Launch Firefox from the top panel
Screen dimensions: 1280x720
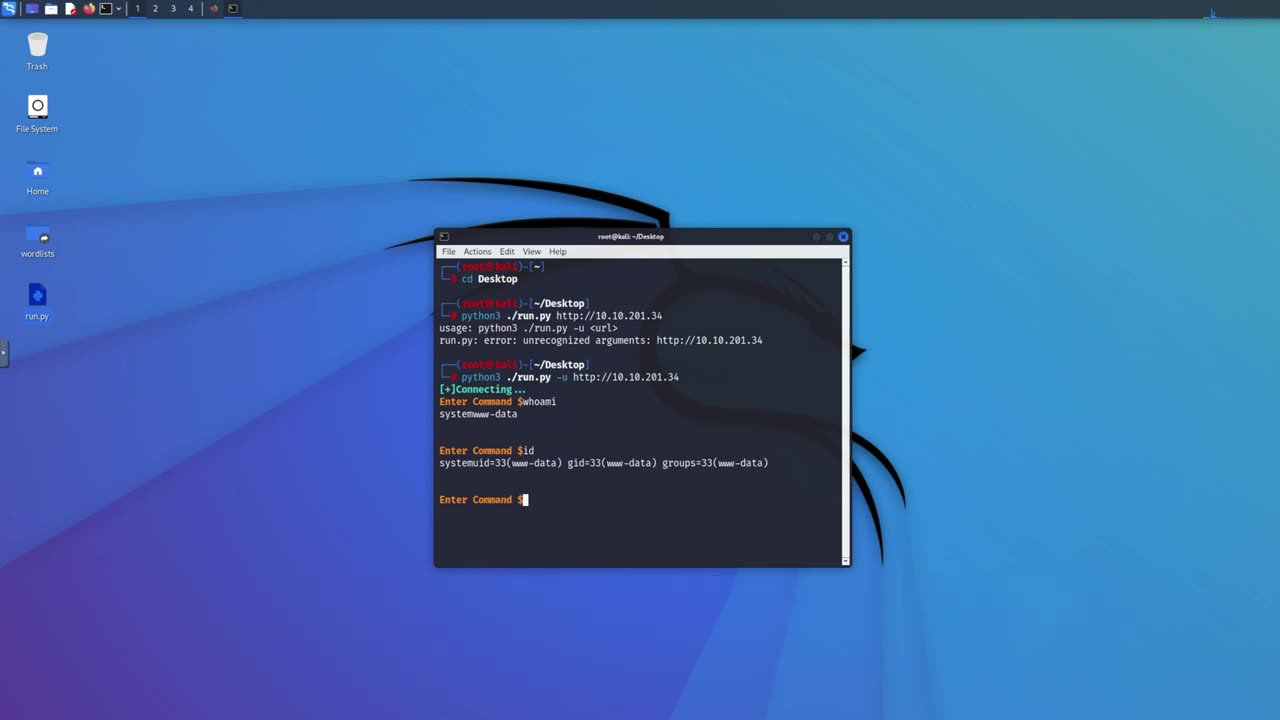point(89,9)
